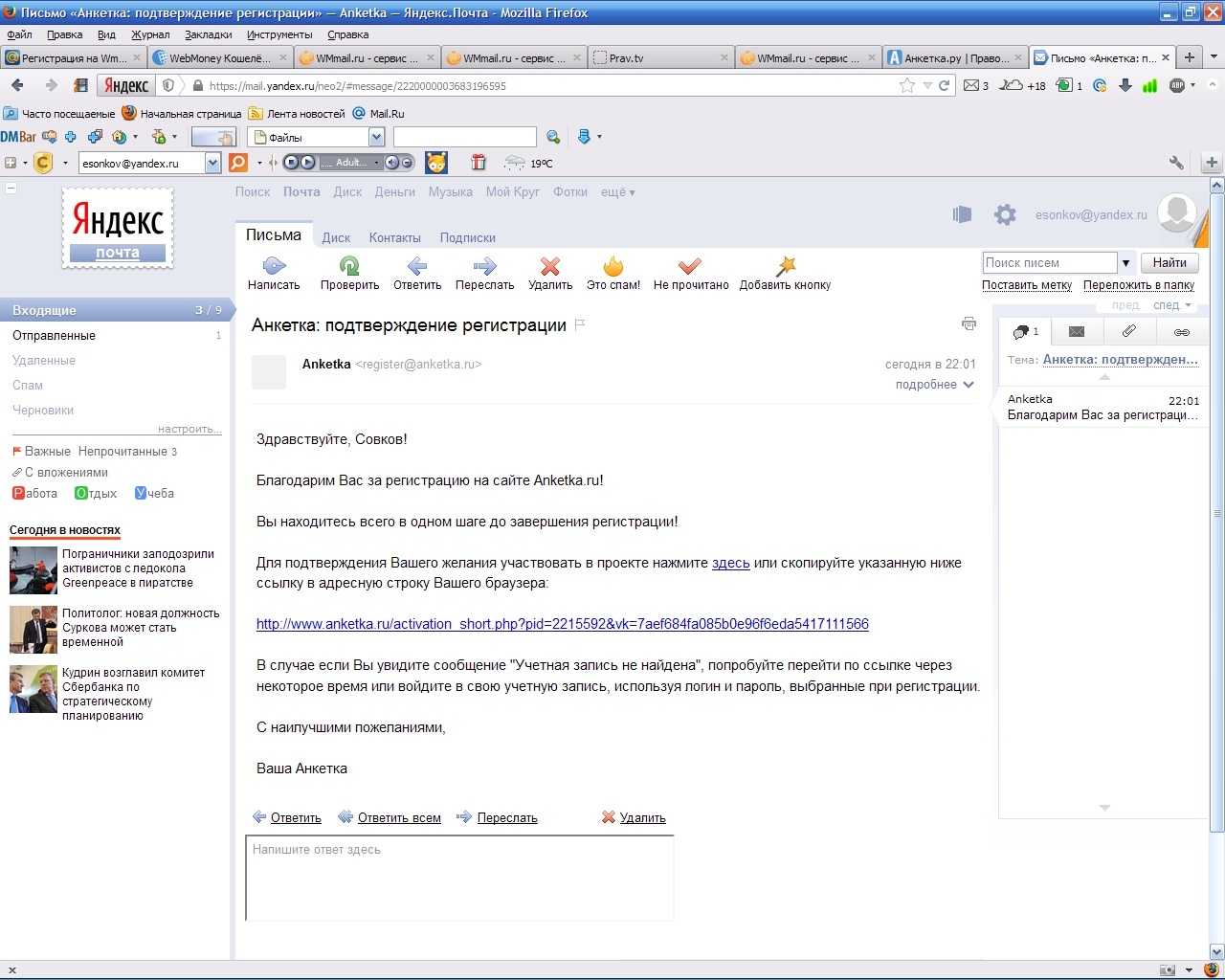Click the Adblock Plus ABP icon
The height and width of the screenshot is (980, 1225).
tap(1177, 85)
